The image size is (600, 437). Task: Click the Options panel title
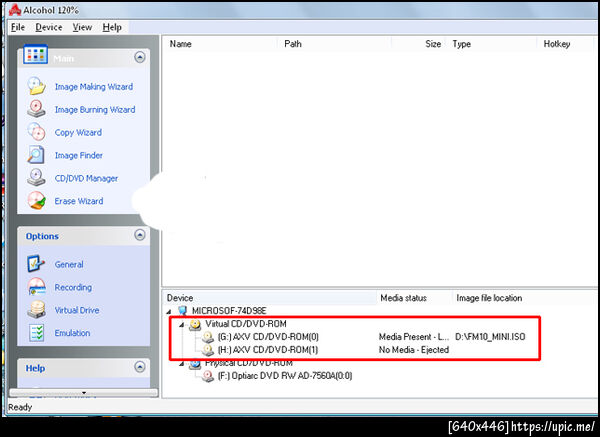42,236
